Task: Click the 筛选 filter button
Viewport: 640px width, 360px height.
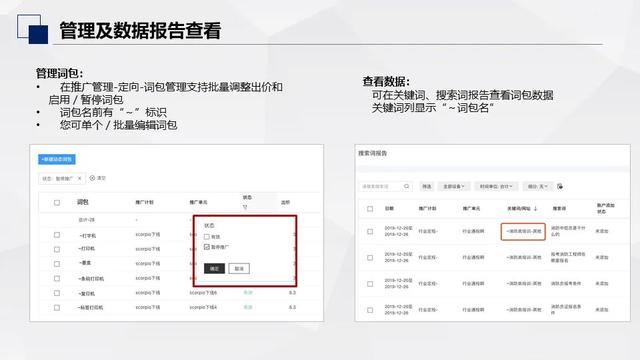Action: [x=427, y=187]
